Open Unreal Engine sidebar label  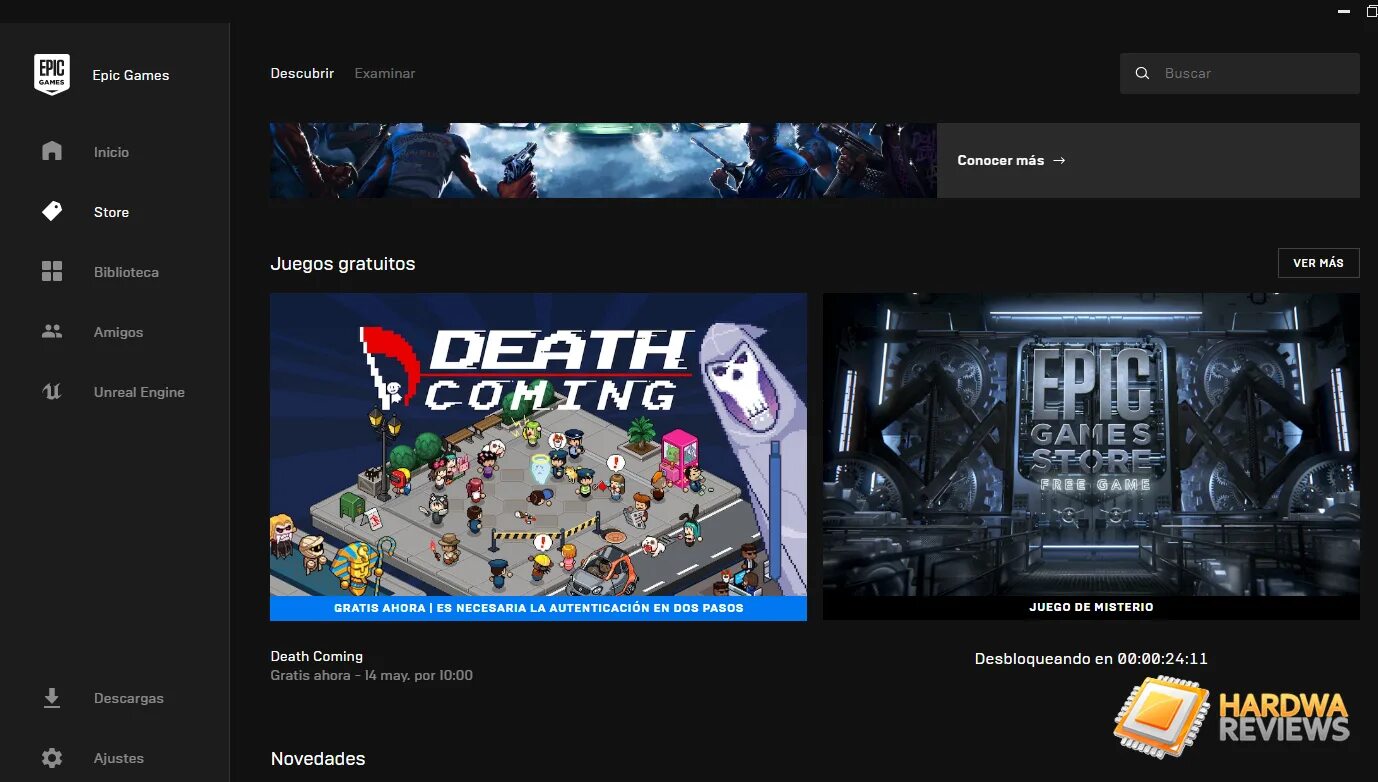[x=139, y=392]
